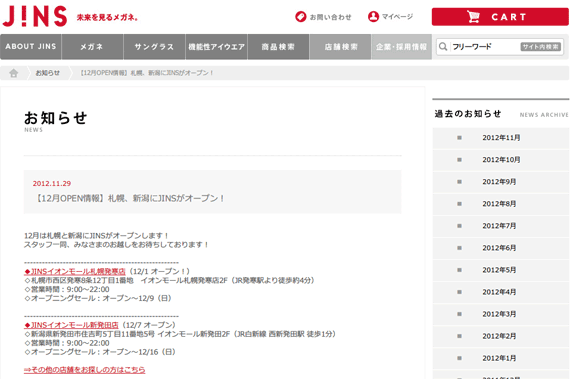The height and width of the screenshot is (379, 570).
Task: Click the サイト内検索 button
Action: (541, 47)
